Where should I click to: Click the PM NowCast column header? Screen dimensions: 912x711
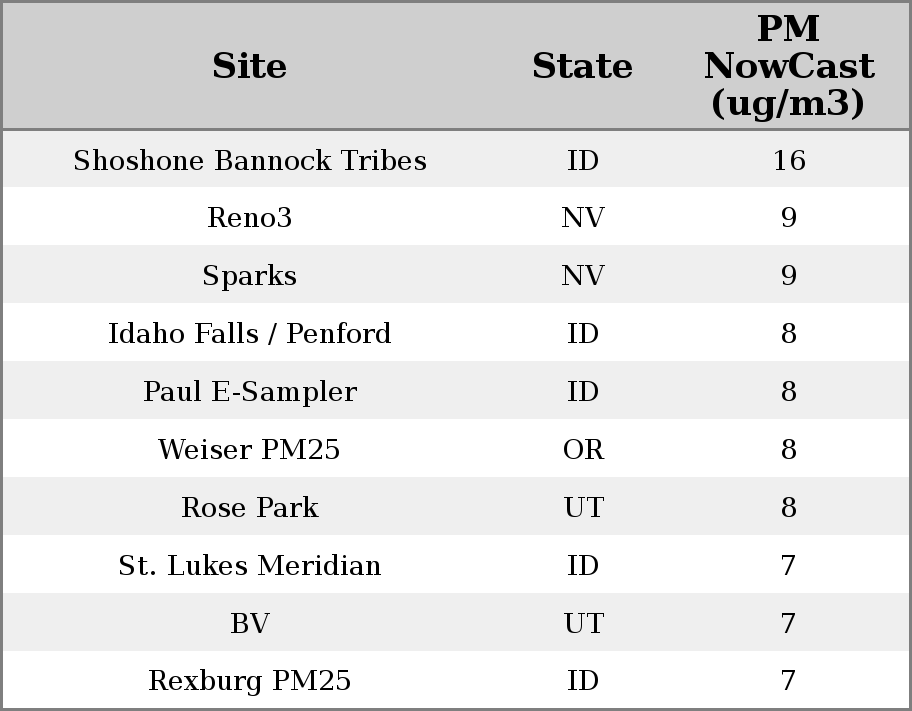(x=788, y=66)
